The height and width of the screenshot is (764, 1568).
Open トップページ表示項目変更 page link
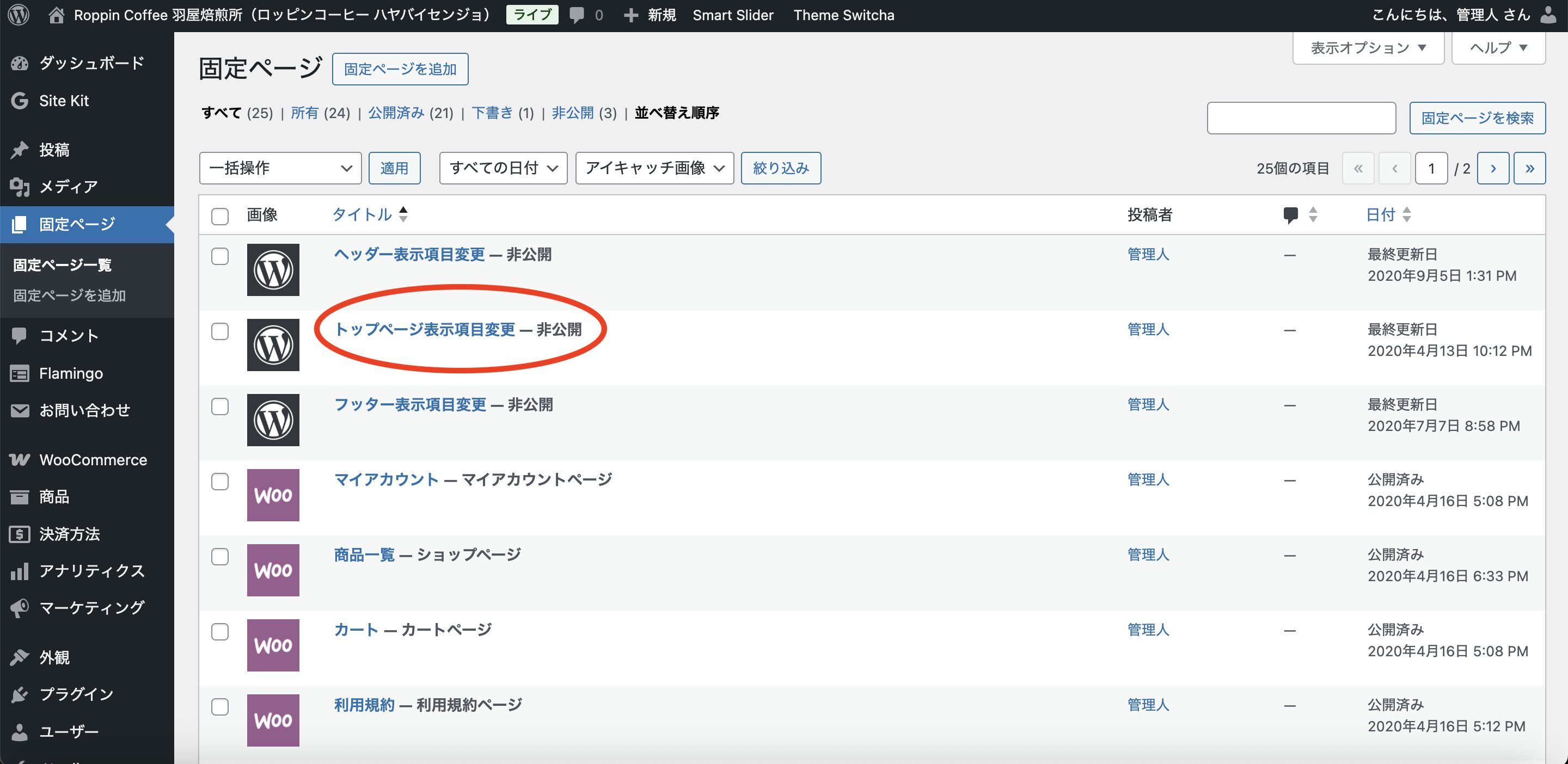pos(425,329)
